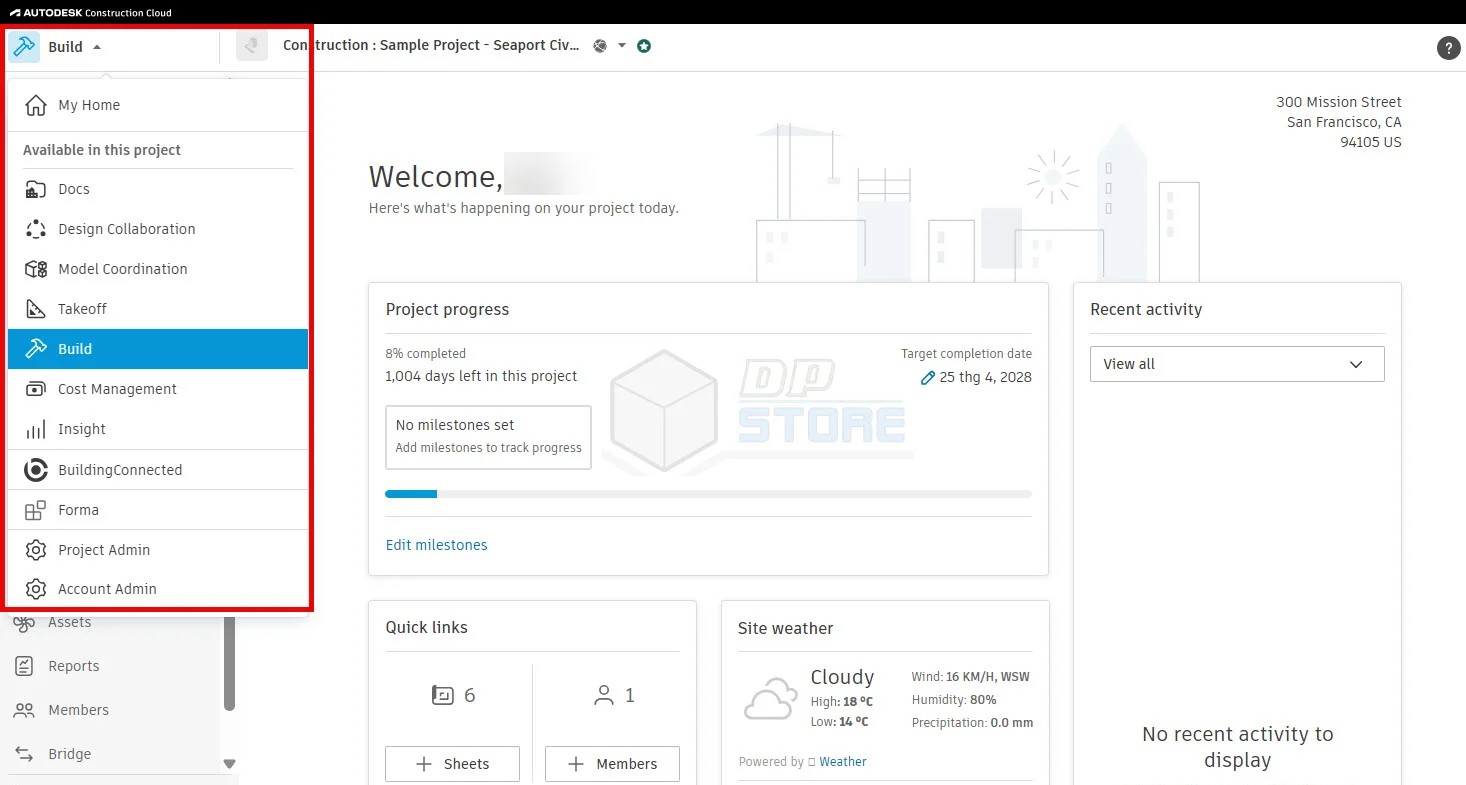Image resolution: width=1466 pixels, height=785 pixels.
Task: Open the Weather provider link
Action: [x=843, y=762]
